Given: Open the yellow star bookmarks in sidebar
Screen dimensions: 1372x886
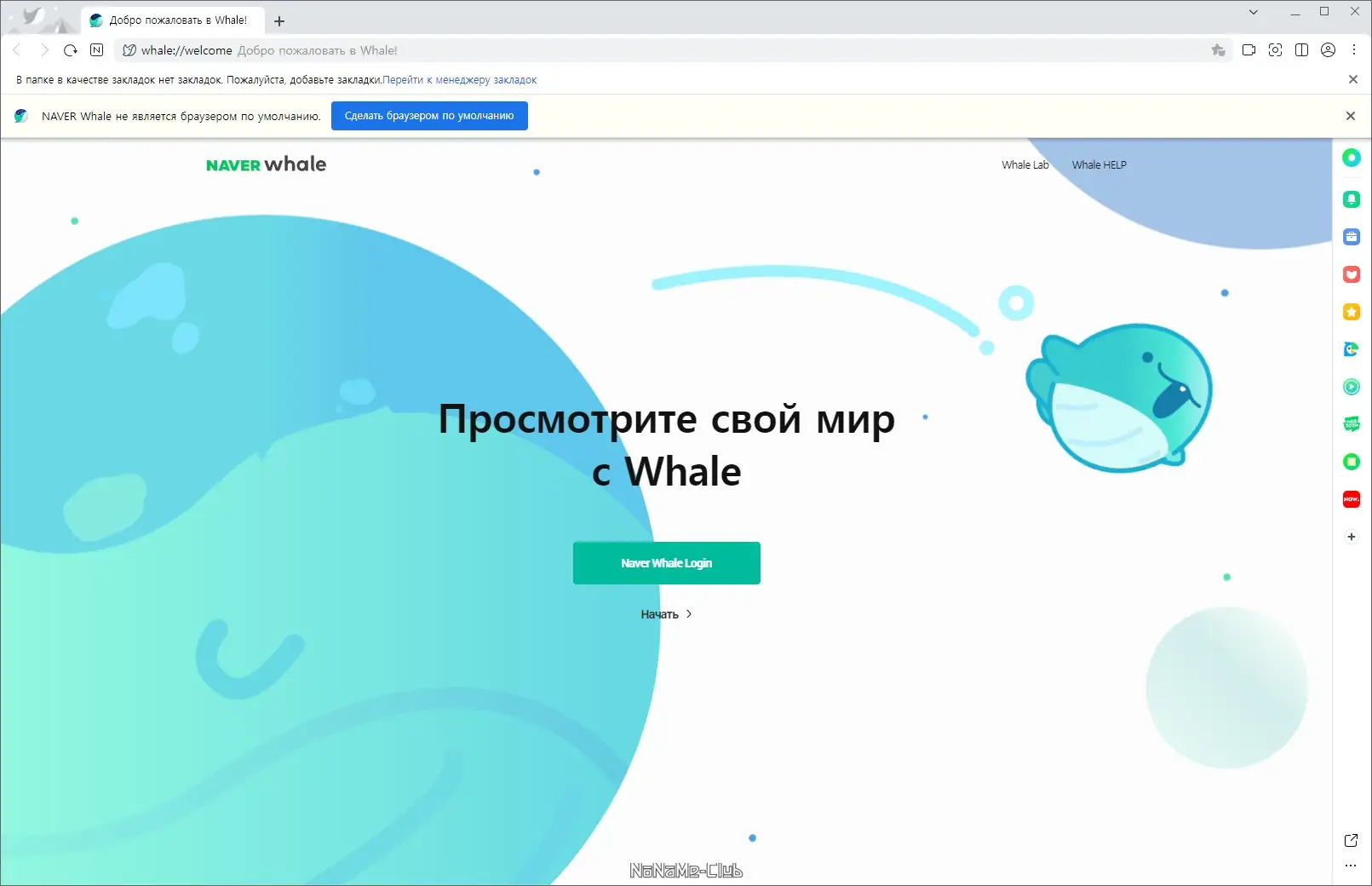Looking at the screenshot, I should click(x=1352, y=312).
